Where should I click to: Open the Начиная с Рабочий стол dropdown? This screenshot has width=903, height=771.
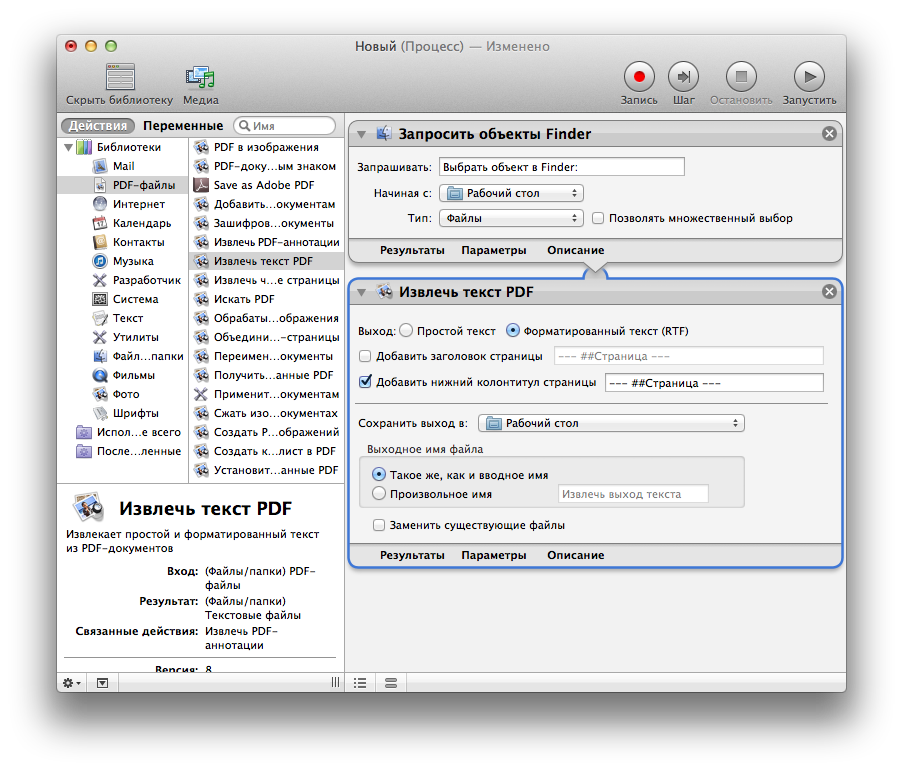[511, 193]
